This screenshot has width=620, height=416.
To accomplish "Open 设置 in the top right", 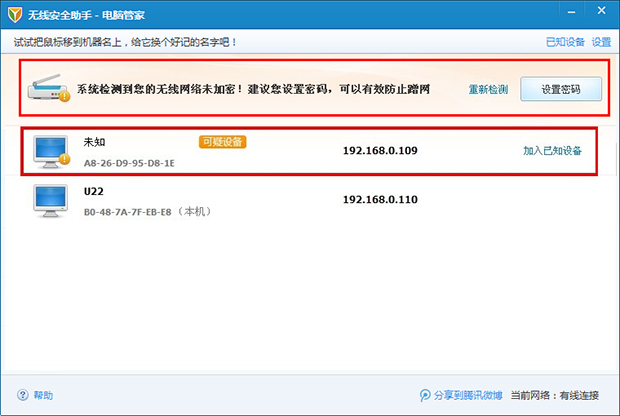I will coord(601,42).
